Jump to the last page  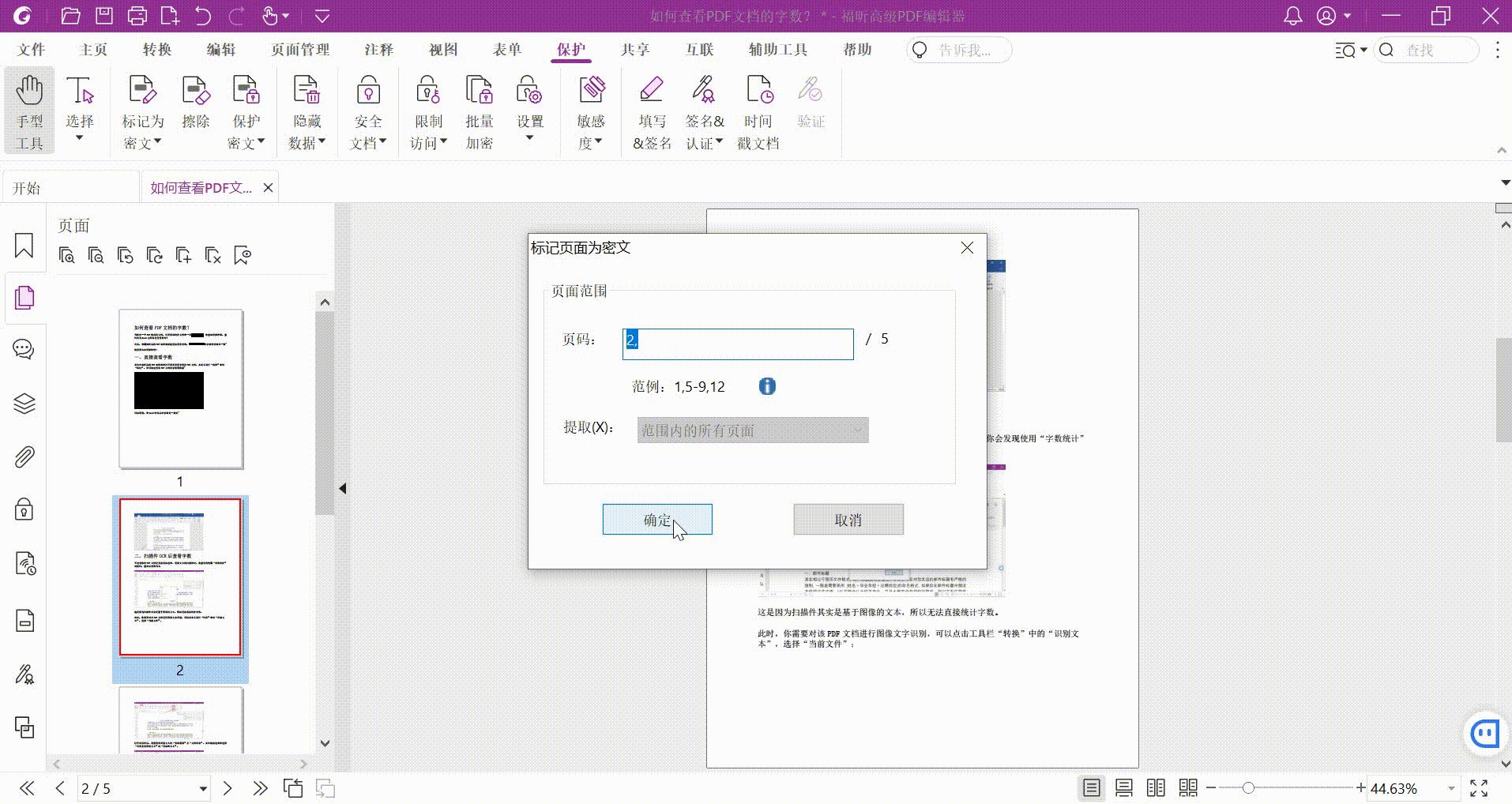260,788
